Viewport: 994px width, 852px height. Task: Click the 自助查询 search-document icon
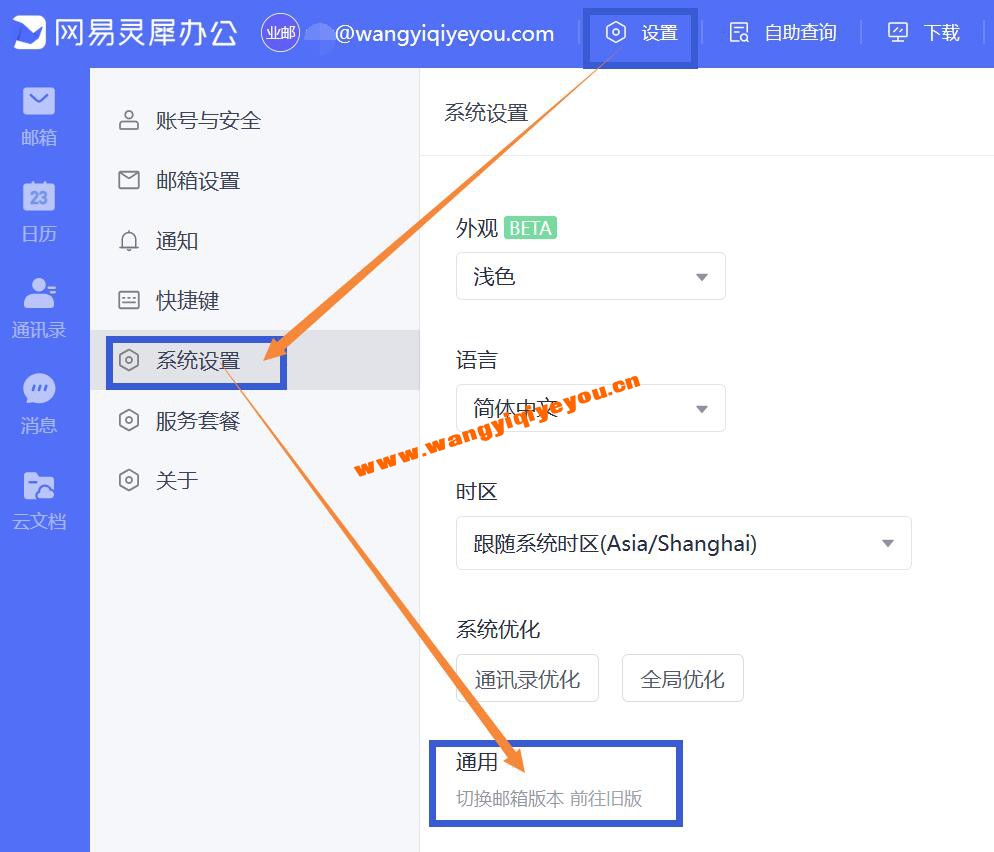coord(739,32)
